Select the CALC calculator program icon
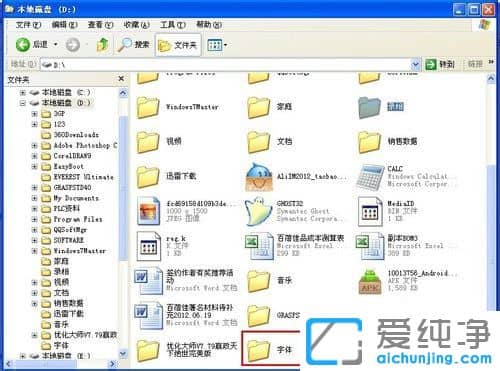500x371 pixels. point(370,177)
